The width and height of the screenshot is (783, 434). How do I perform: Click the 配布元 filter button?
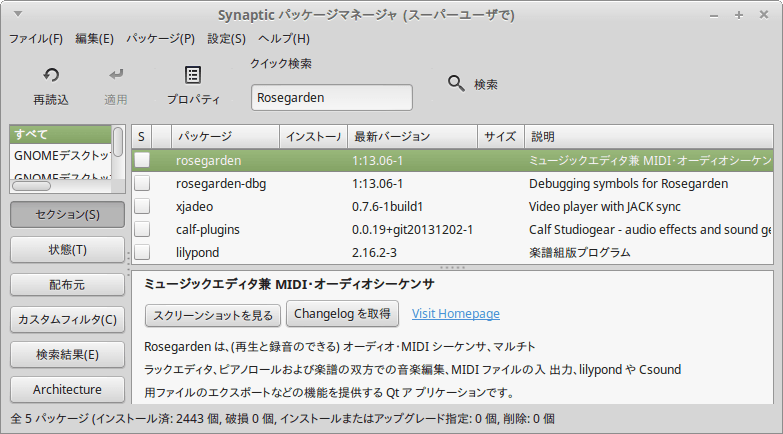(67, 285)
